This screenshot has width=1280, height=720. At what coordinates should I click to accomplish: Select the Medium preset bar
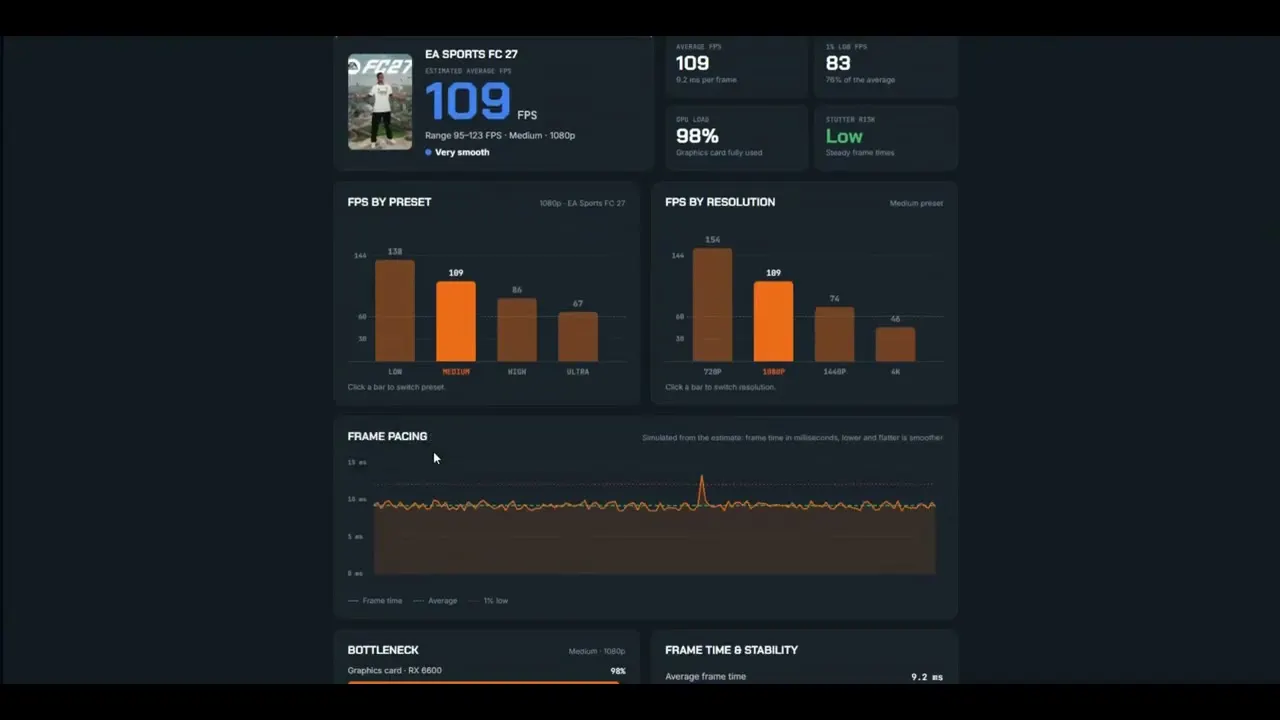pyautogui.click(x=456, y=321)
